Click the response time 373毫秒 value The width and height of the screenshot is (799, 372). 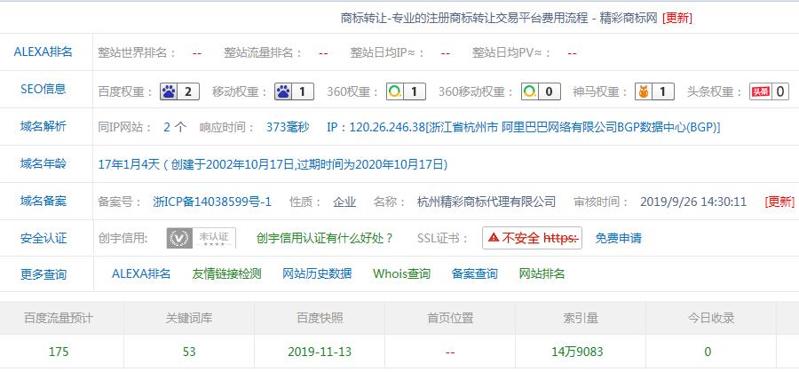tap(287, 127)
